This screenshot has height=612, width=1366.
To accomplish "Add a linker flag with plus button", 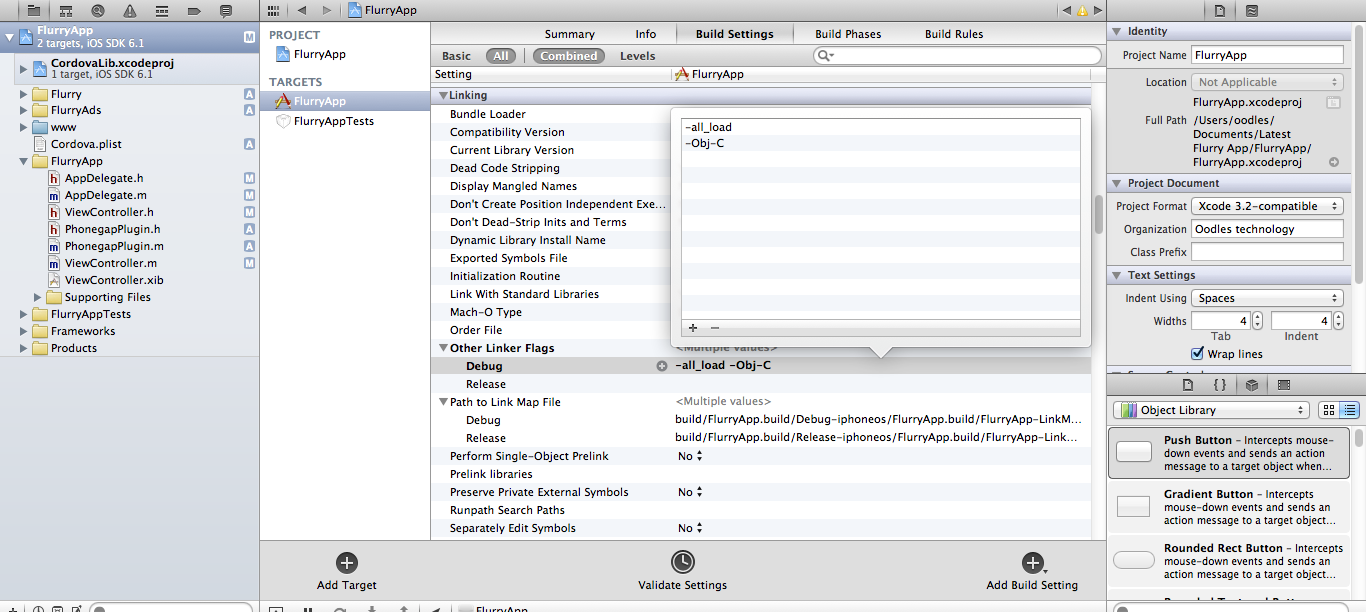I will pyautogui.click(x=693, y=328).
